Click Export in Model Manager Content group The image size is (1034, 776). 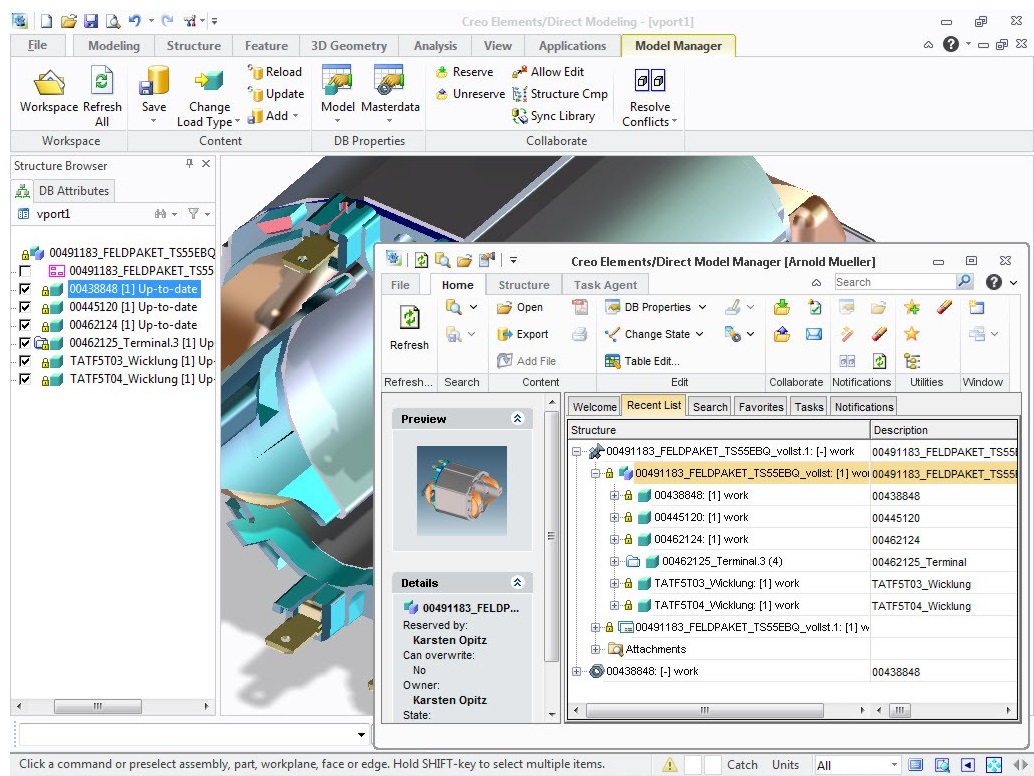point(523,334)
